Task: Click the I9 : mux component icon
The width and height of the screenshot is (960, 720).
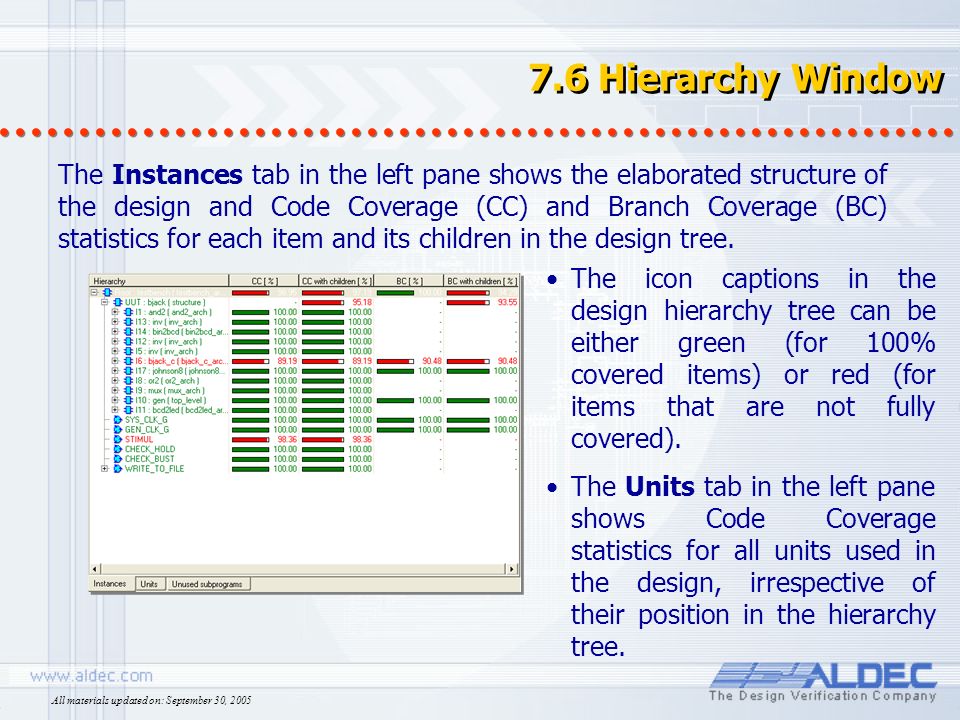Action: coord(129,391)
